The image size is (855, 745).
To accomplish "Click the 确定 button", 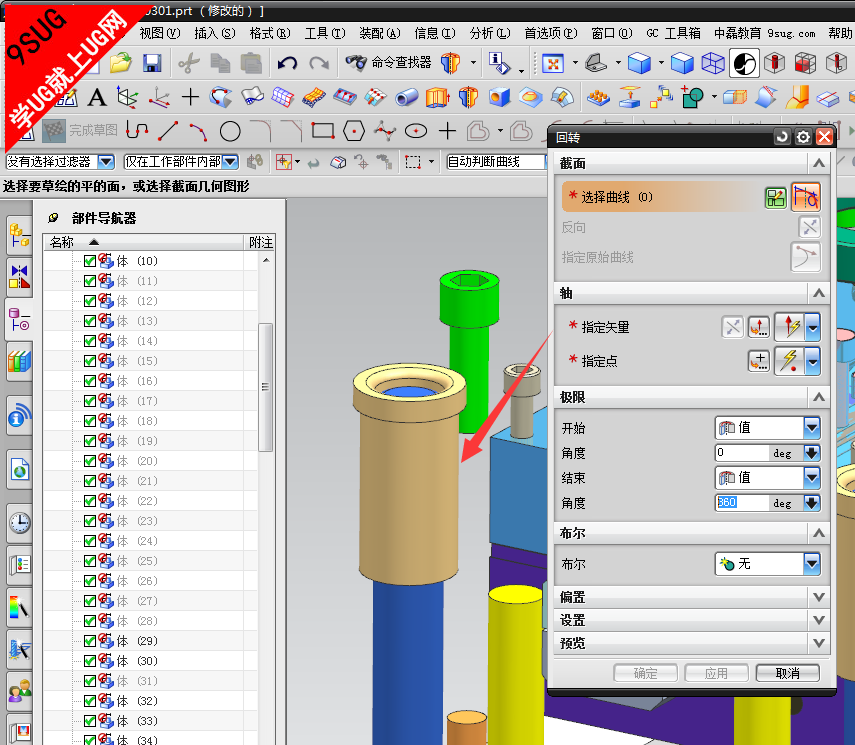I will pos(646,674).
